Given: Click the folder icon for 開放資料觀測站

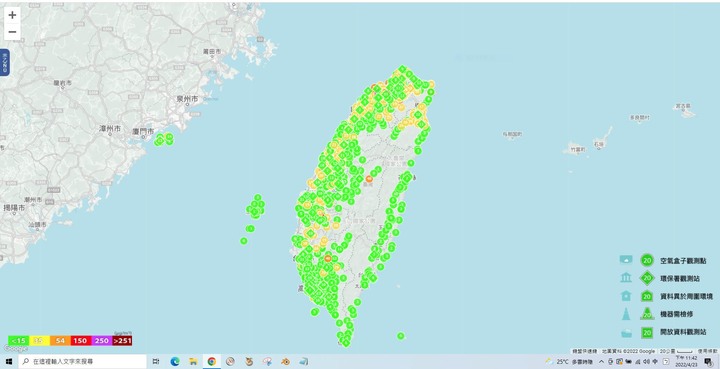Looking at the screenshot, I should [626, 332].
